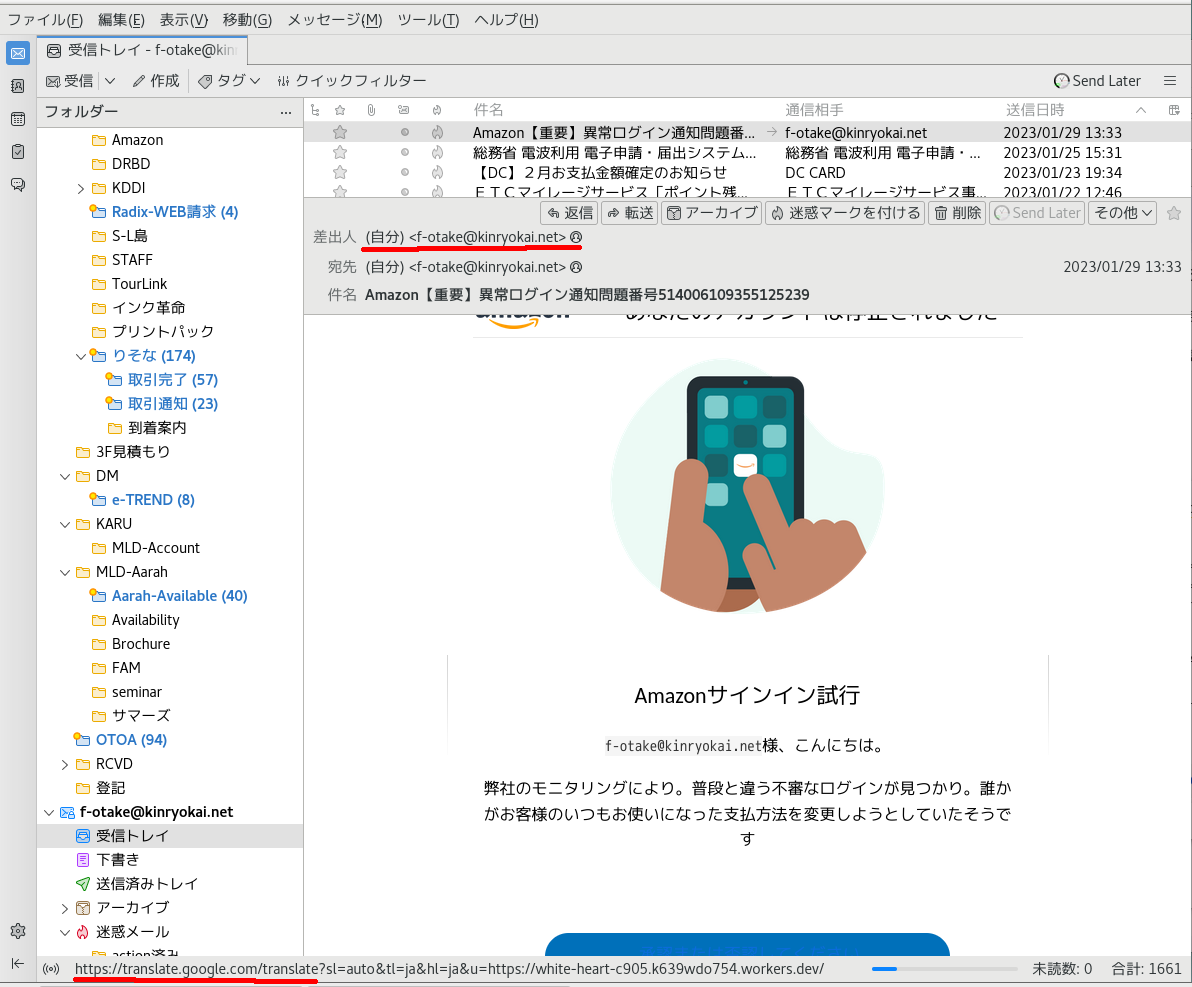
Task: Open the 受信 dropdown arrow
Action: pyautogui.click(x=110, y=81)
